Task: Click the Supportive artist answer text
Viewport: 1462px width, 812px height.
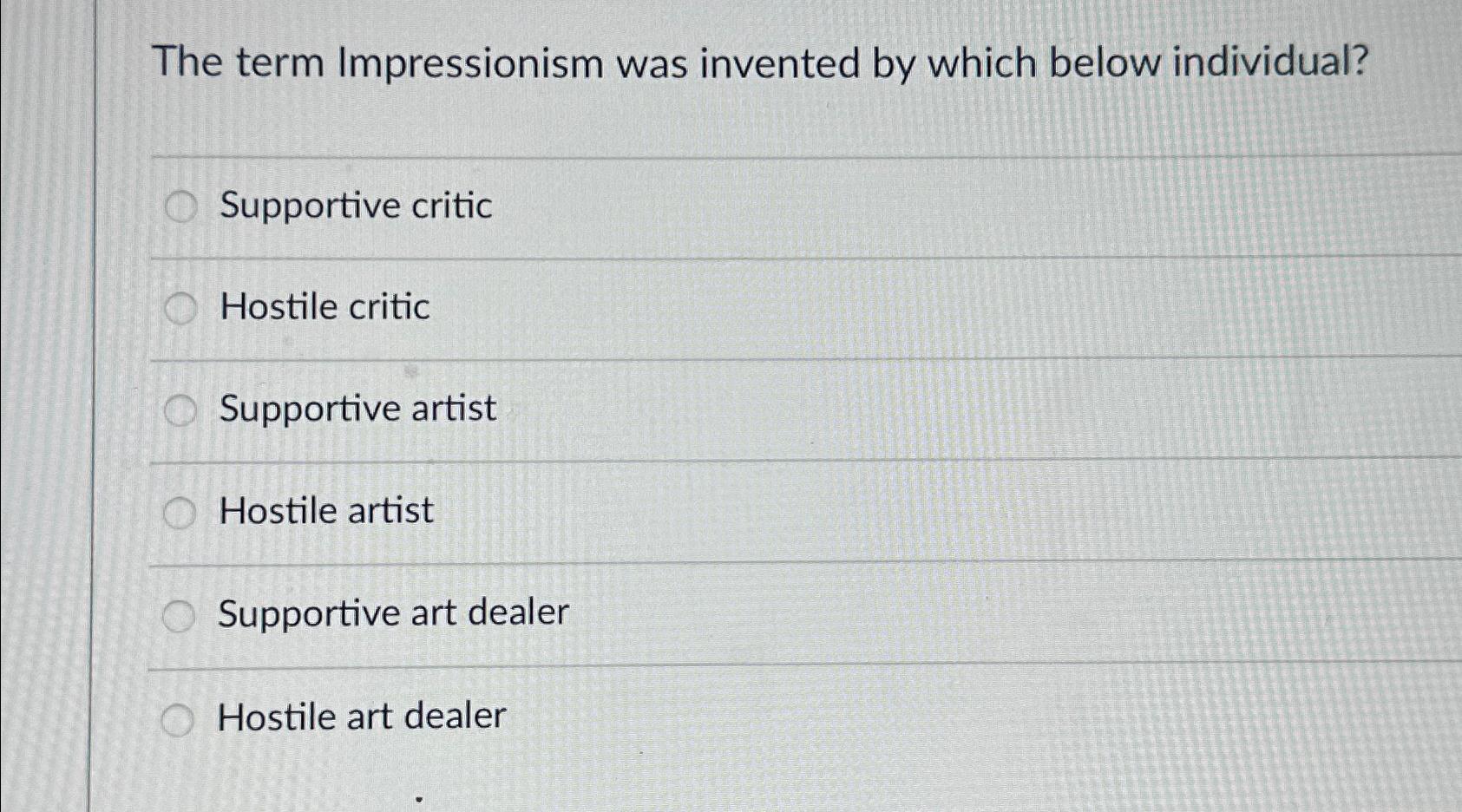Action: tap(357, 408)
